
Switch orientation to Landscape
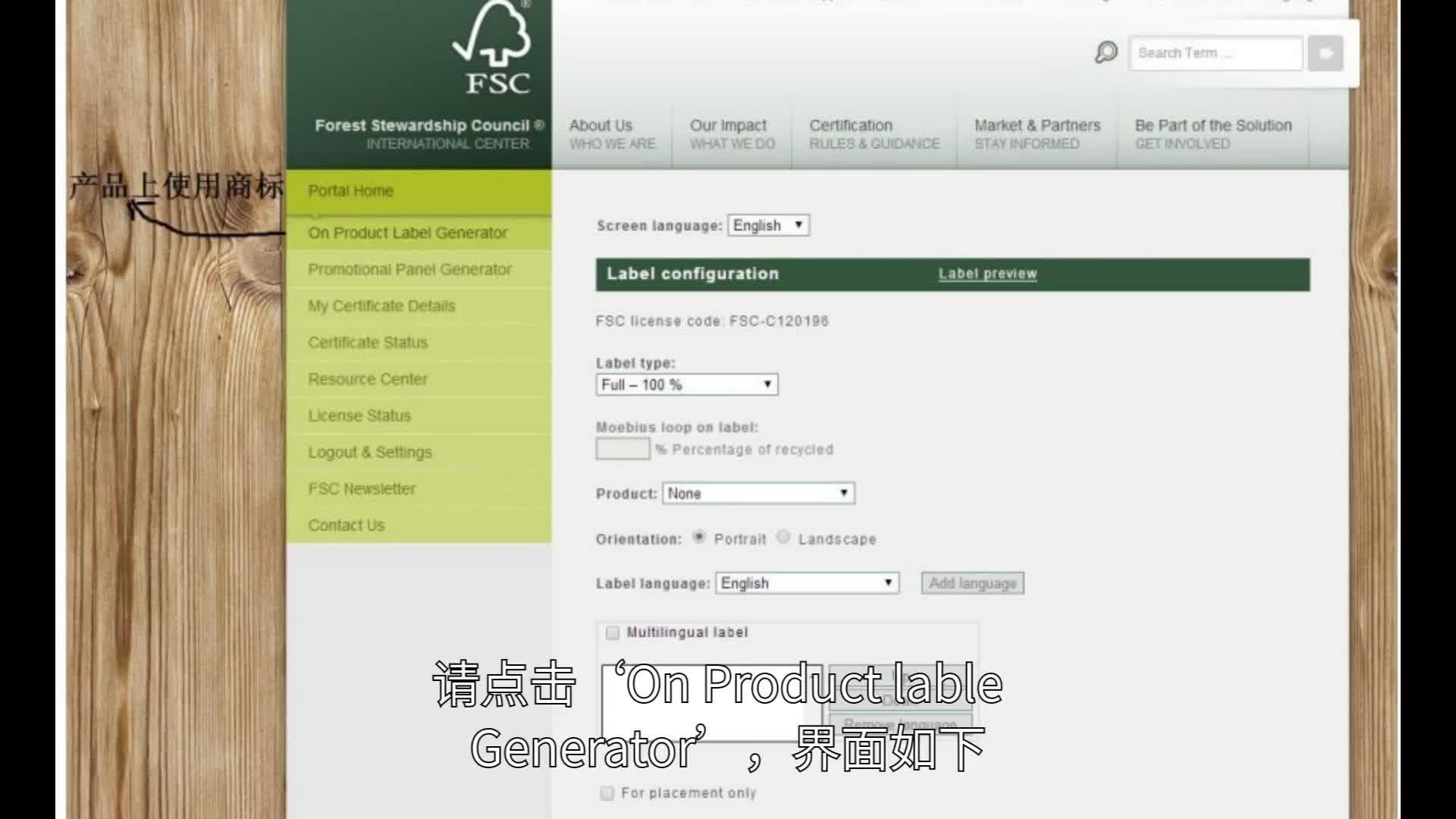coord(783,537)
